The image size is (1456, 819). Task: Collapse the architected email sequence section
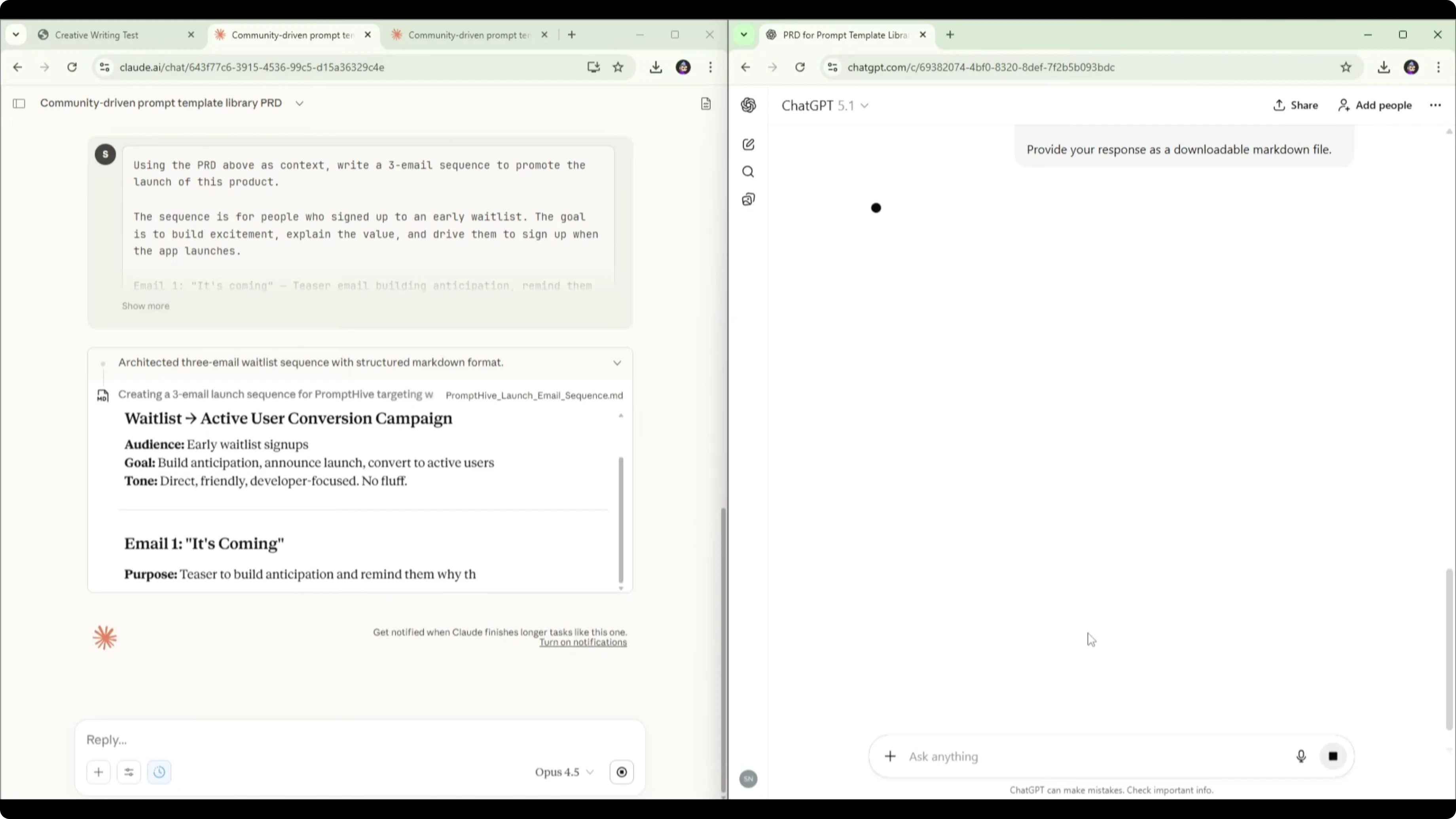pos(617,362)
